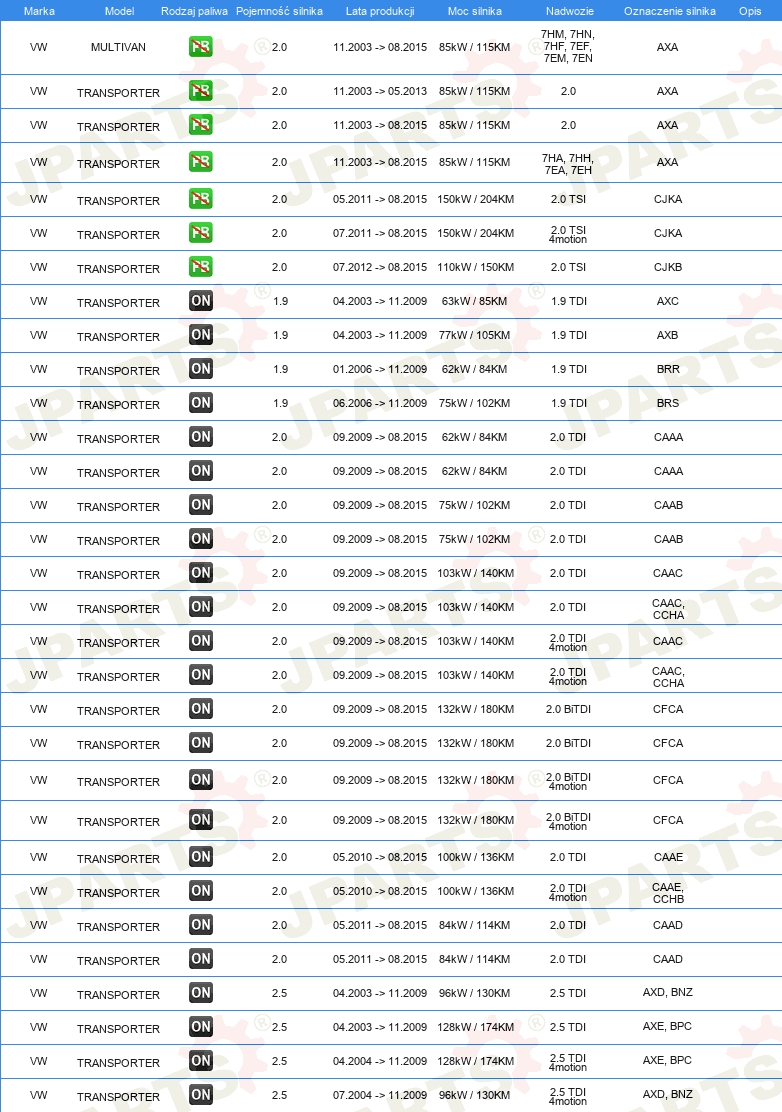Click the Pojemność silnika column header
This screenshot has width=782, height=1112.
click(279, 11)
